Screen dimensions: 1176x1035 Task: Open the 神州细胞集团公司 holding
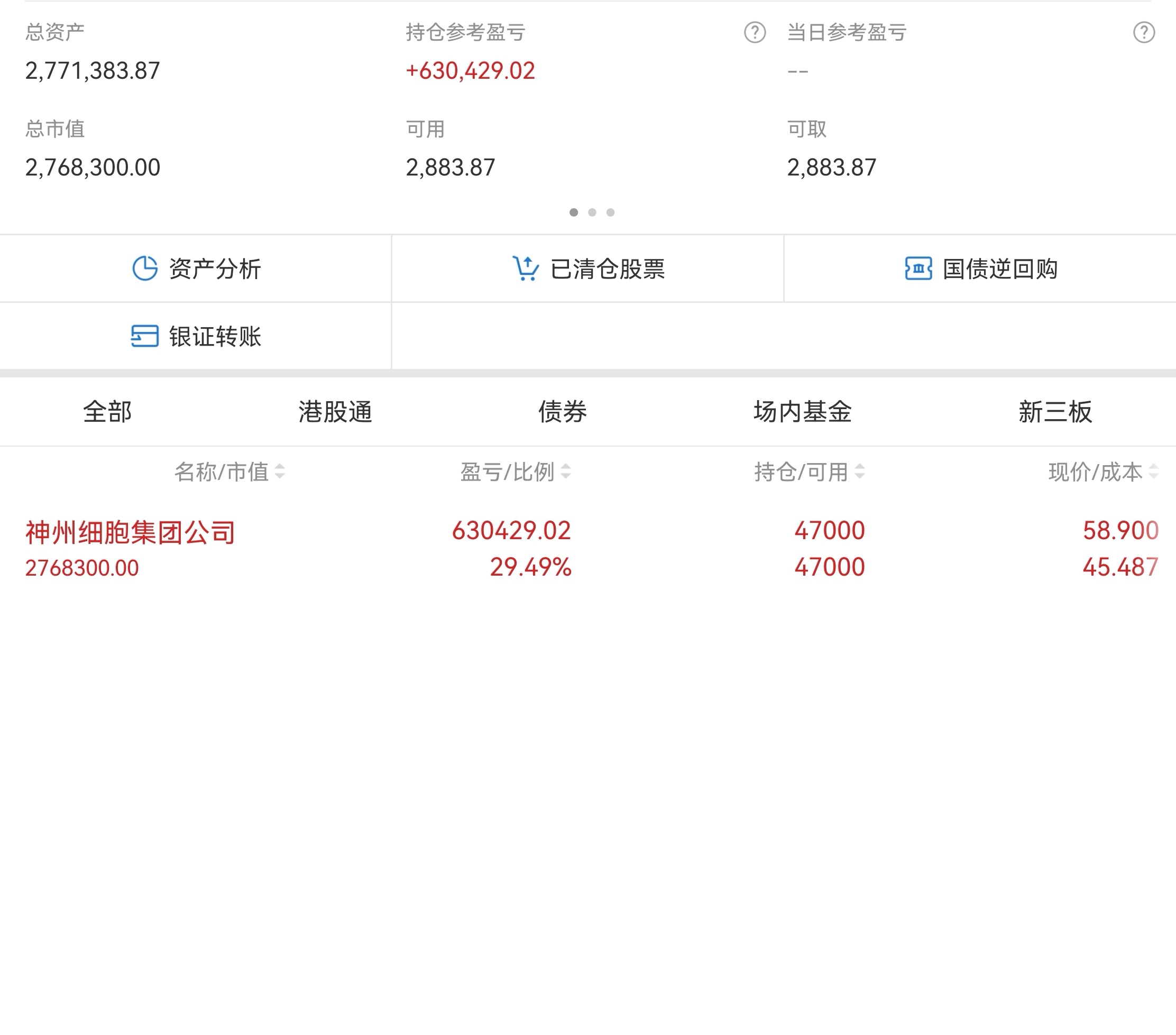point(588,549)
